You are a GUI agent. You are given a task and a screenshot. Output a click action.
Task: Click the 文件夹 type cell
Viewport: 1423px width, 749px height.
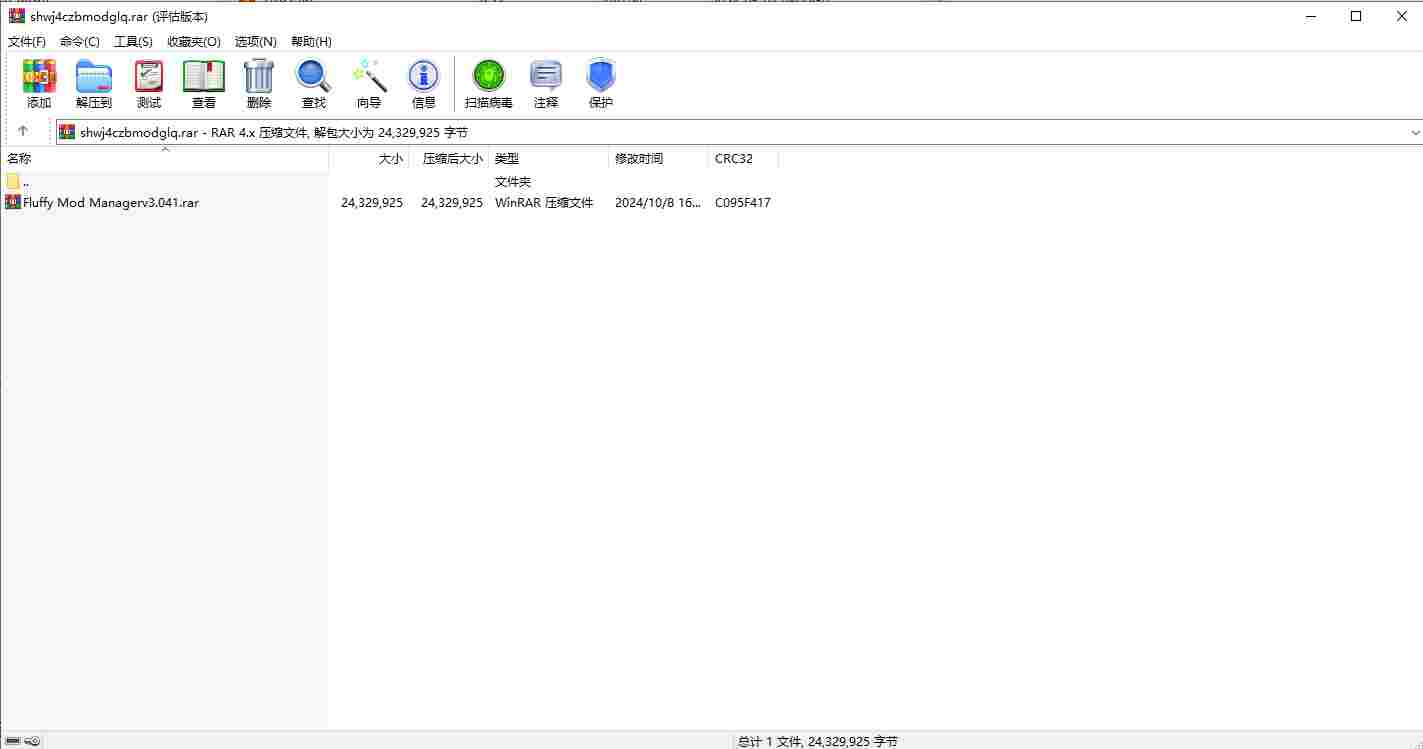click(x=513, y=182)
